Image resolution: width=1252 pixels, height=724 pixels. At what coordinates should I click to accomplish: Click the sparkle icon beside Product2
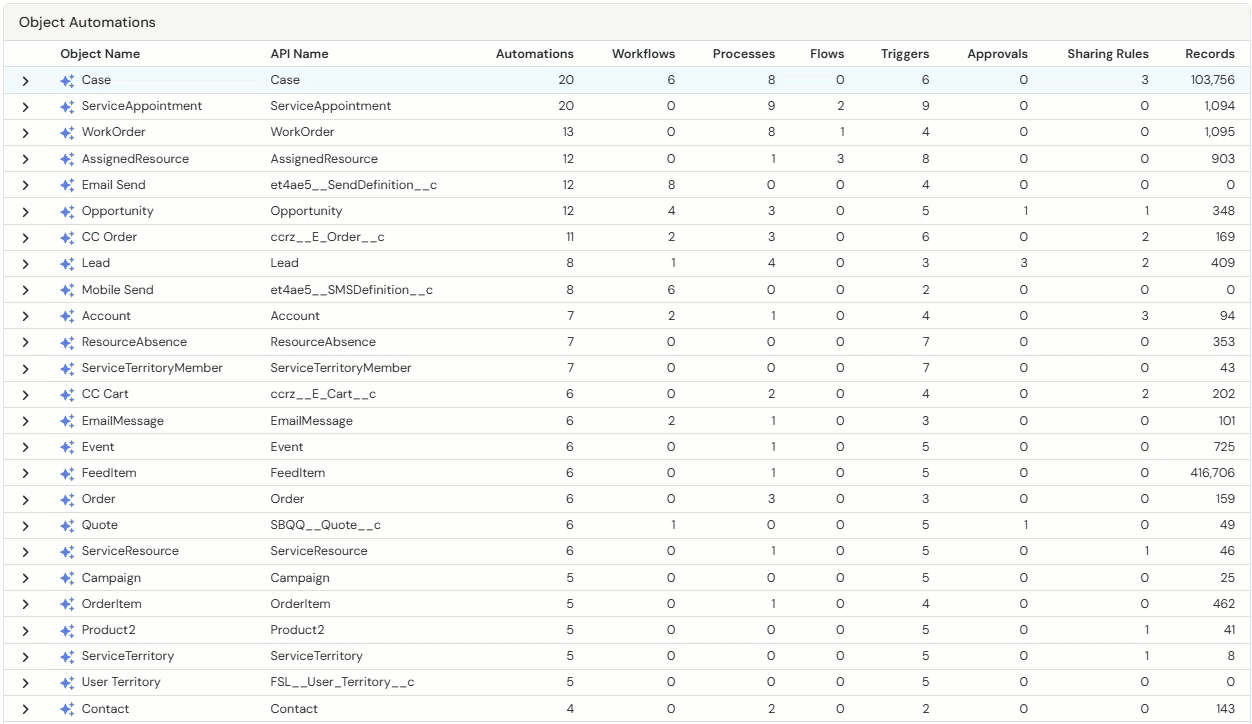(x=67, y=630)
